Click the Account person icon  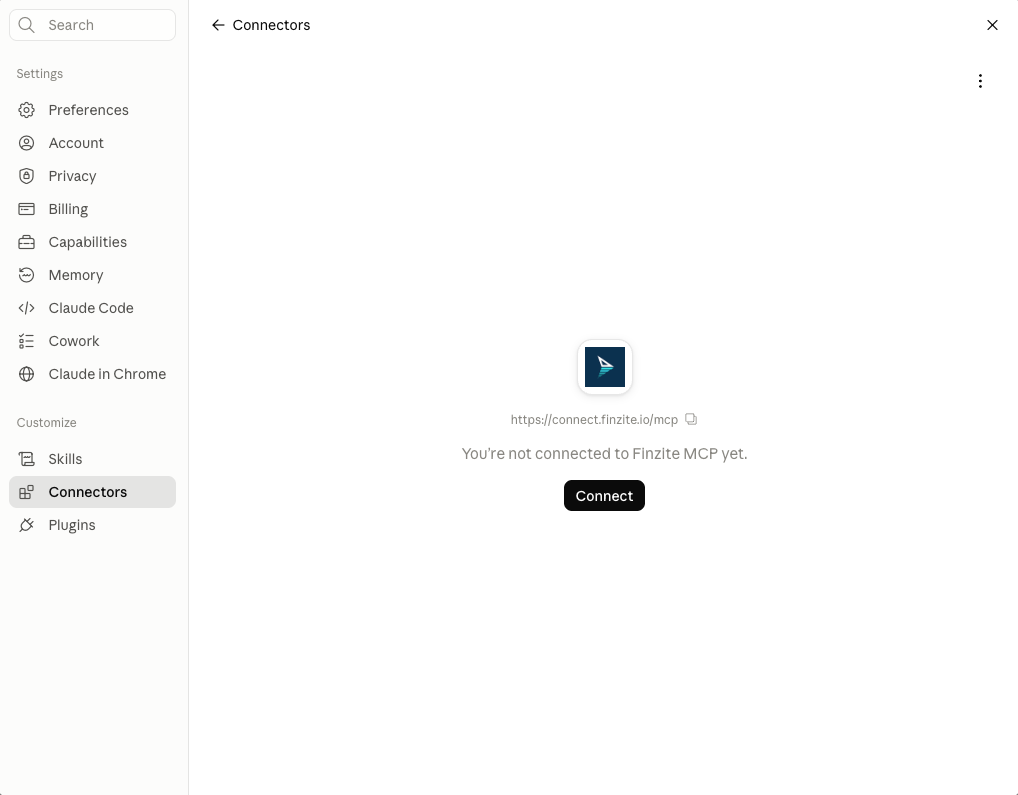(27, 143)
